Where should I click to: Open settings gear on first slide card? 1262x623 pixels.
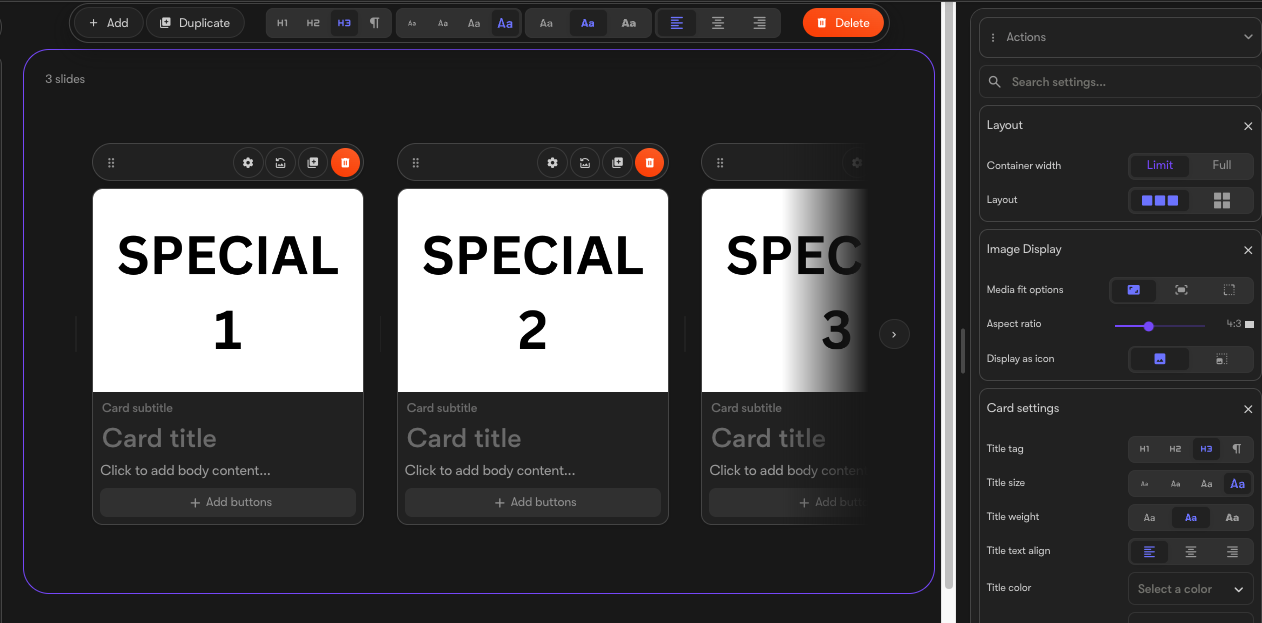(x=248, y=163)
